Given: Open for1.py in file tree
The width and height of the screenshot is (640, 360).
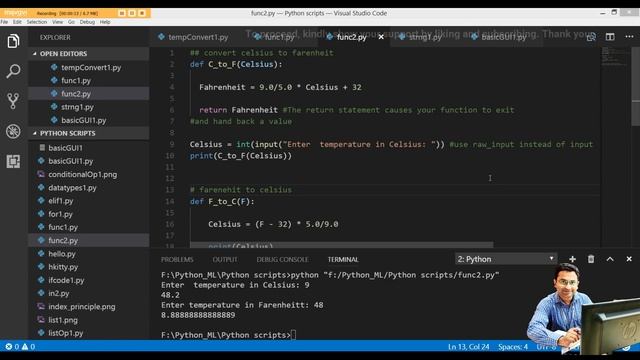Looking at the screenshot, I should 89,214.
